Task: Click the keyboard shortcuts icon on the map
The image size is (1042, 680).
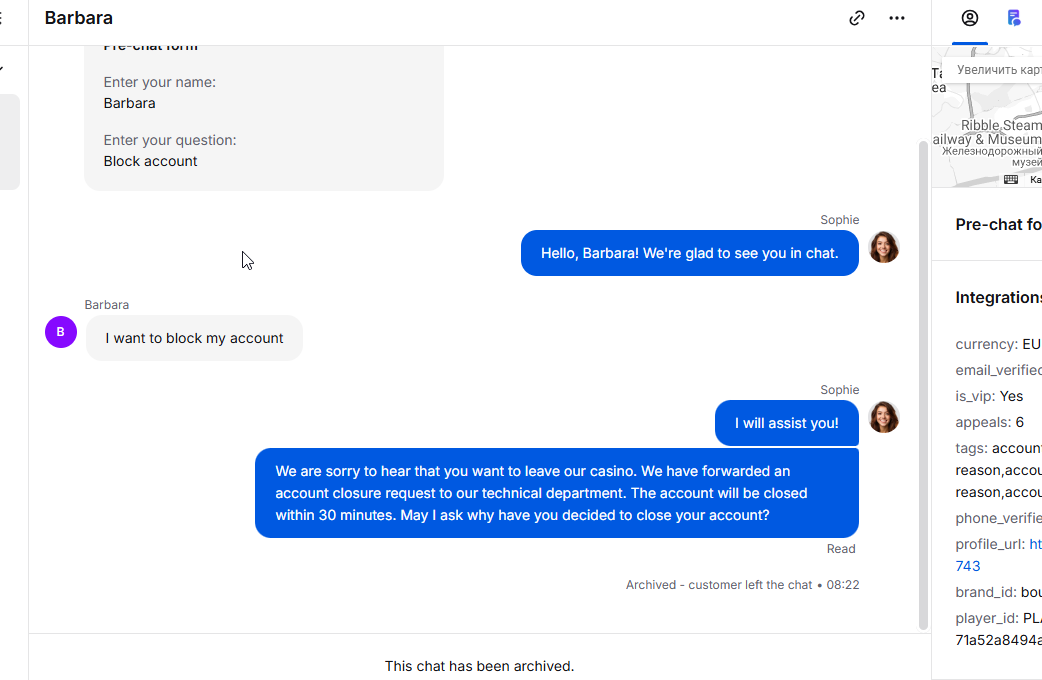Action: click(1011, 180)
